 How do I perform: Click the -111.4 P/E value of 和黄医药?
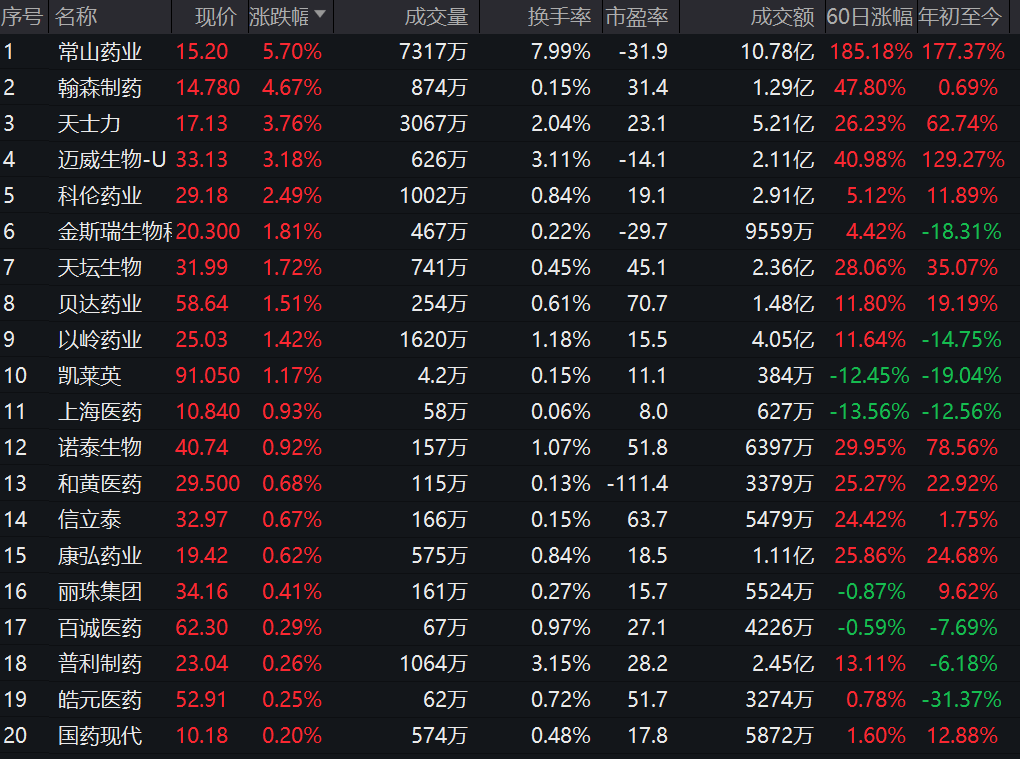(x=637, y=484)
